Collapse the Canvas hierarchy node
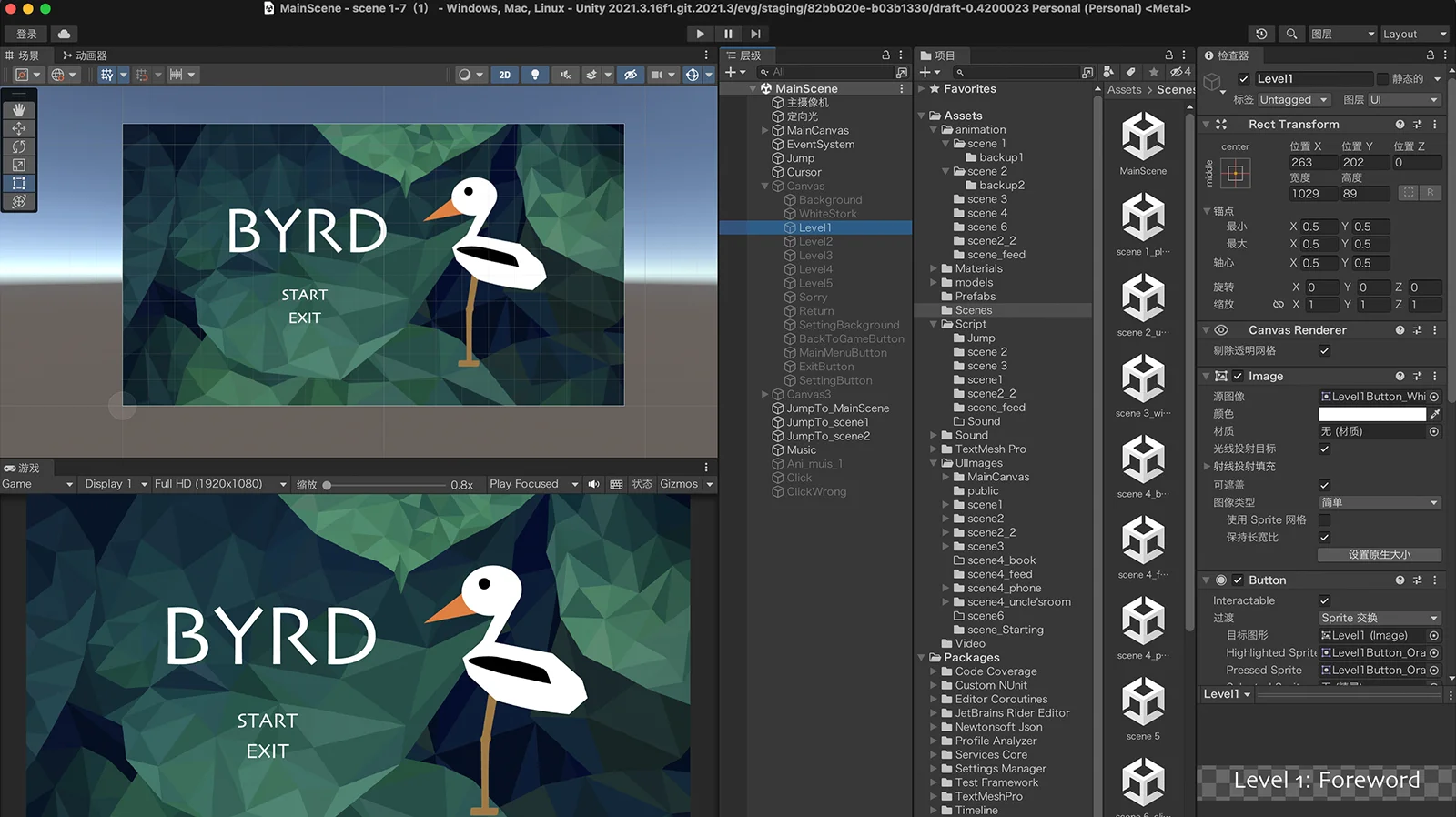1456x817 pixels. 764,186
